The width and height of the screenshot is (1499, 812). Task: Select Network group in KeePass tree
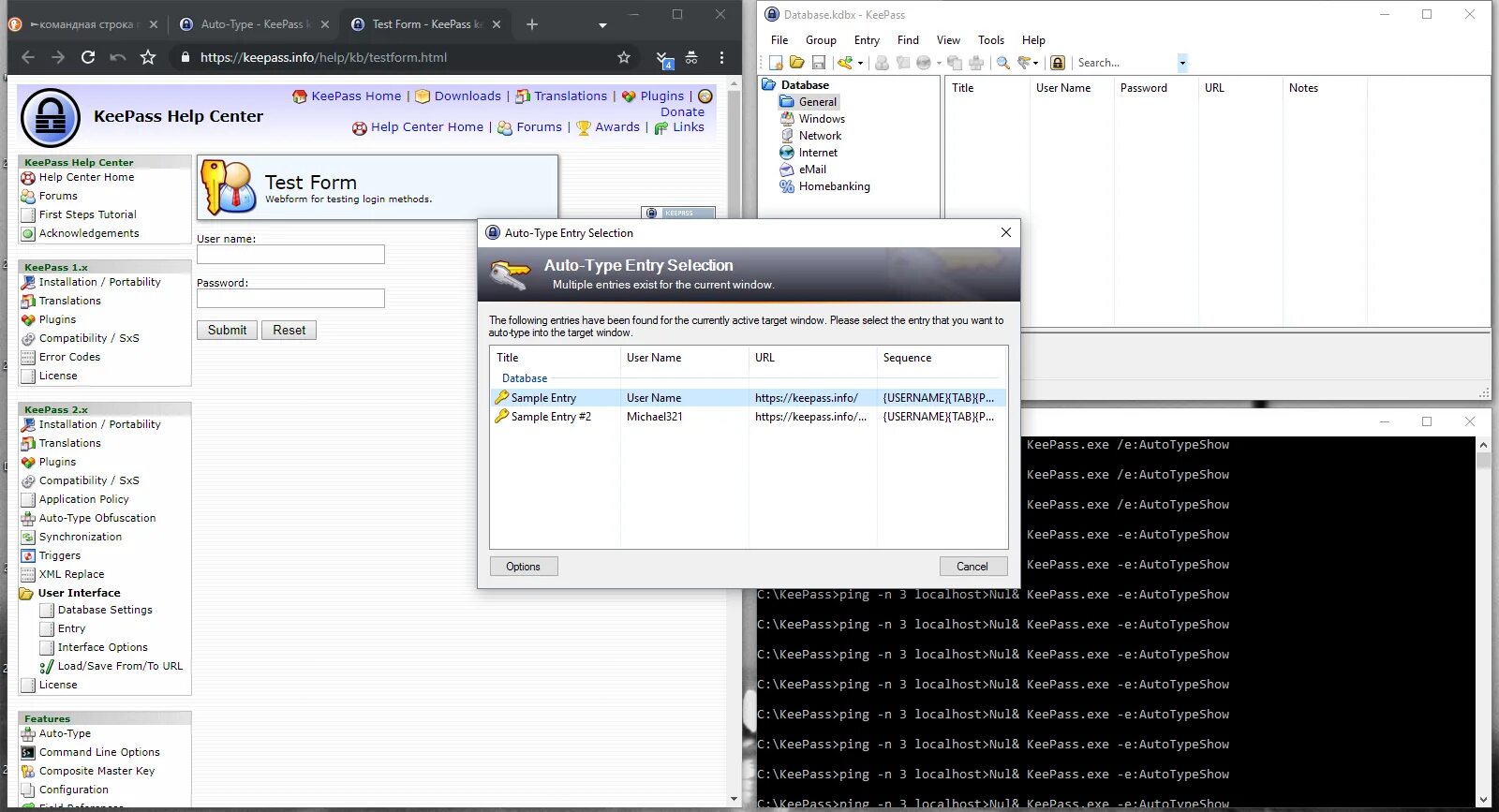(811, 136)
